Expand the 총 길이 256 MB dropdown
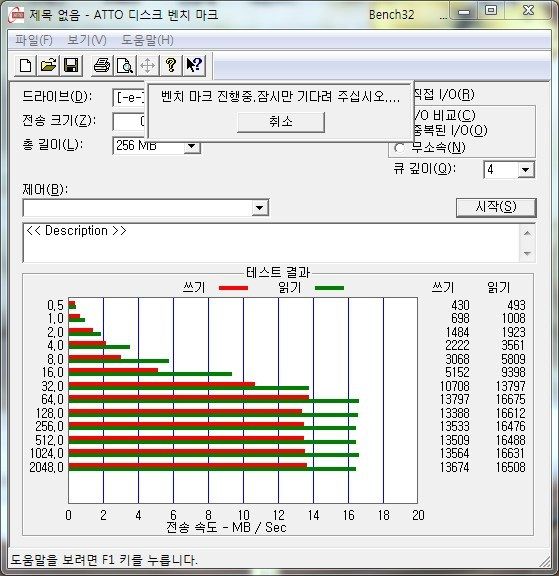This screenshot has width=559, height=576. 191,147
